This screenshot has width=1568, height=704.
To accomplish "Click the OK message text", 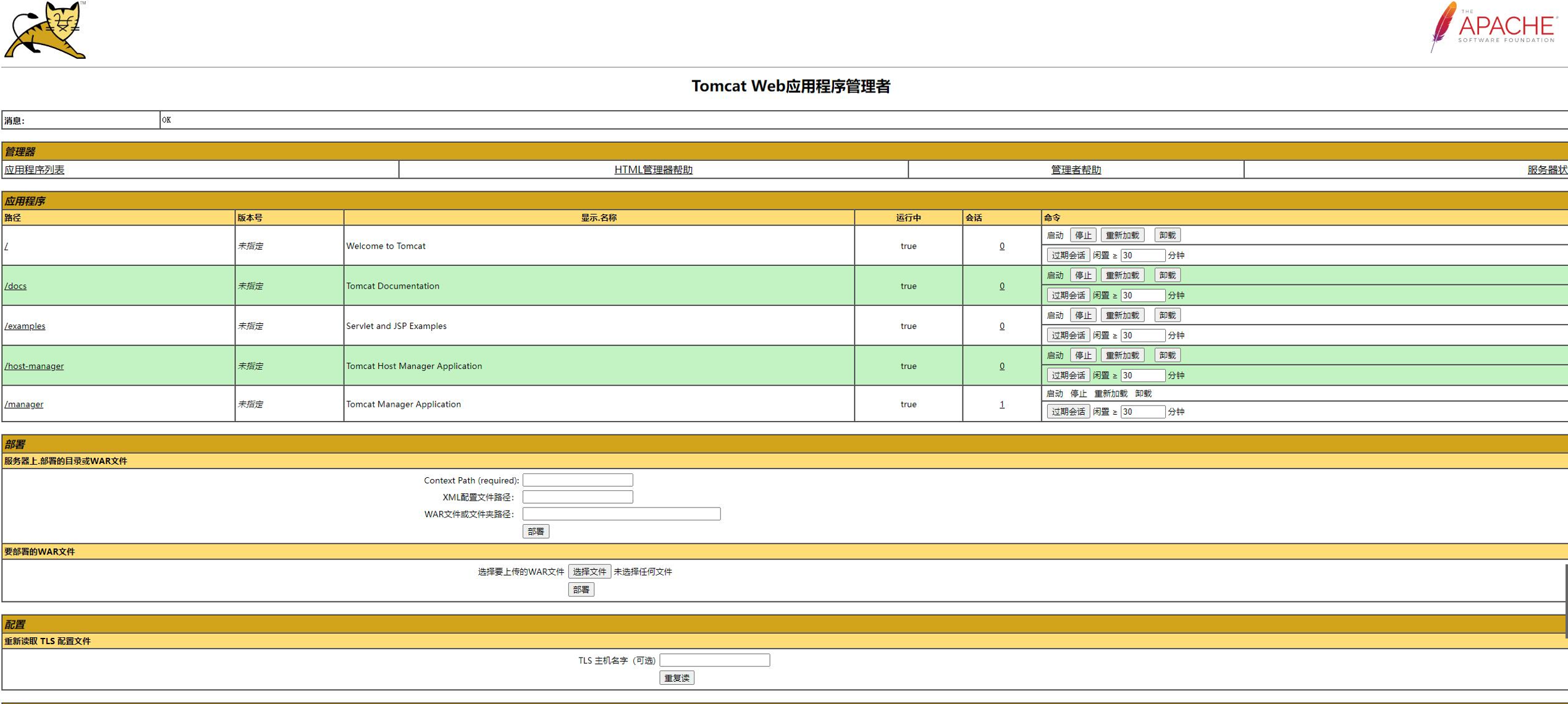I will tap(166, 120).
